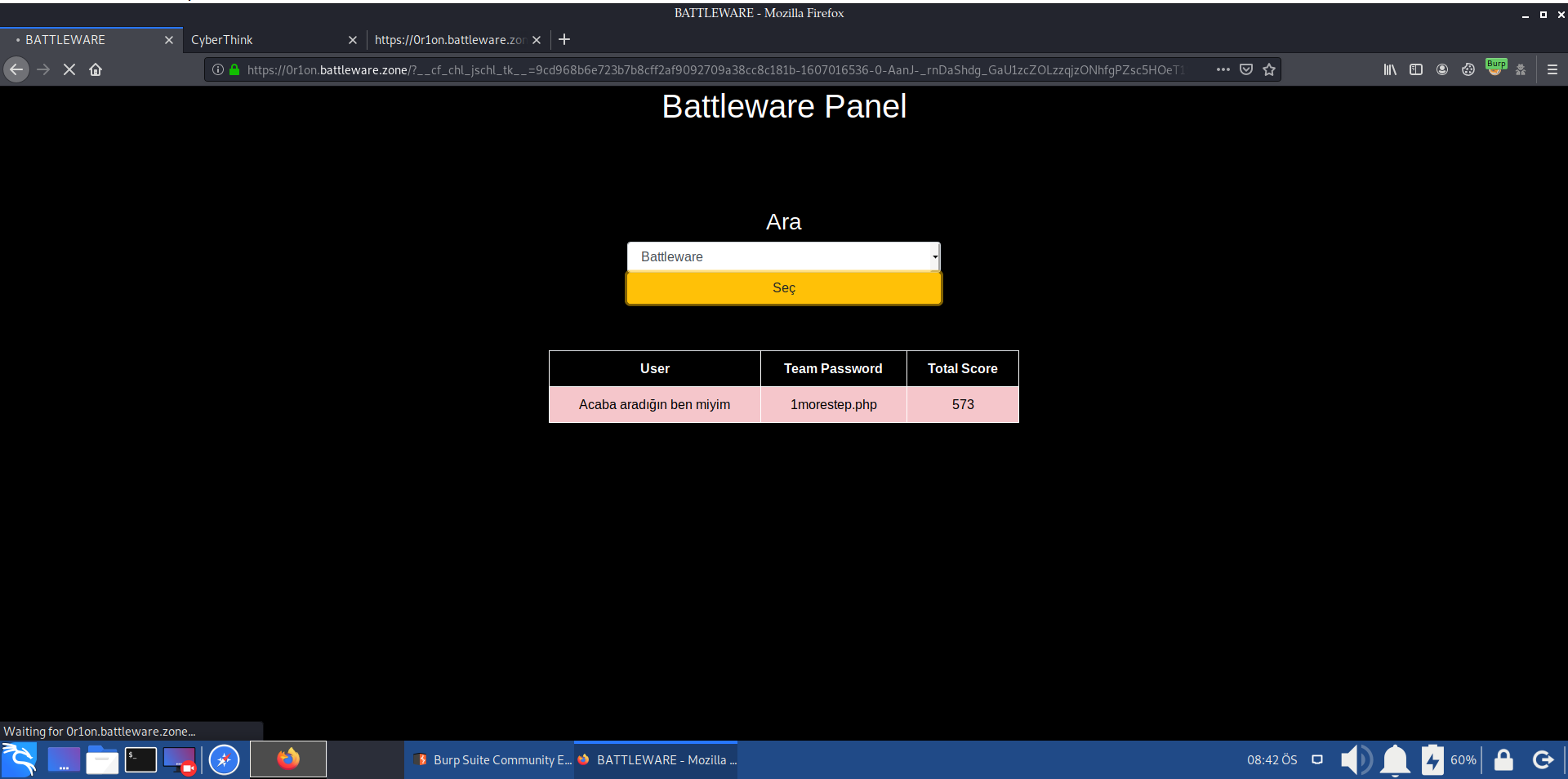Open a new tab with plus button
Image resolution: width=1568 pixels, height=779 pixels.
pyautogui.click(x=564, y=39)
